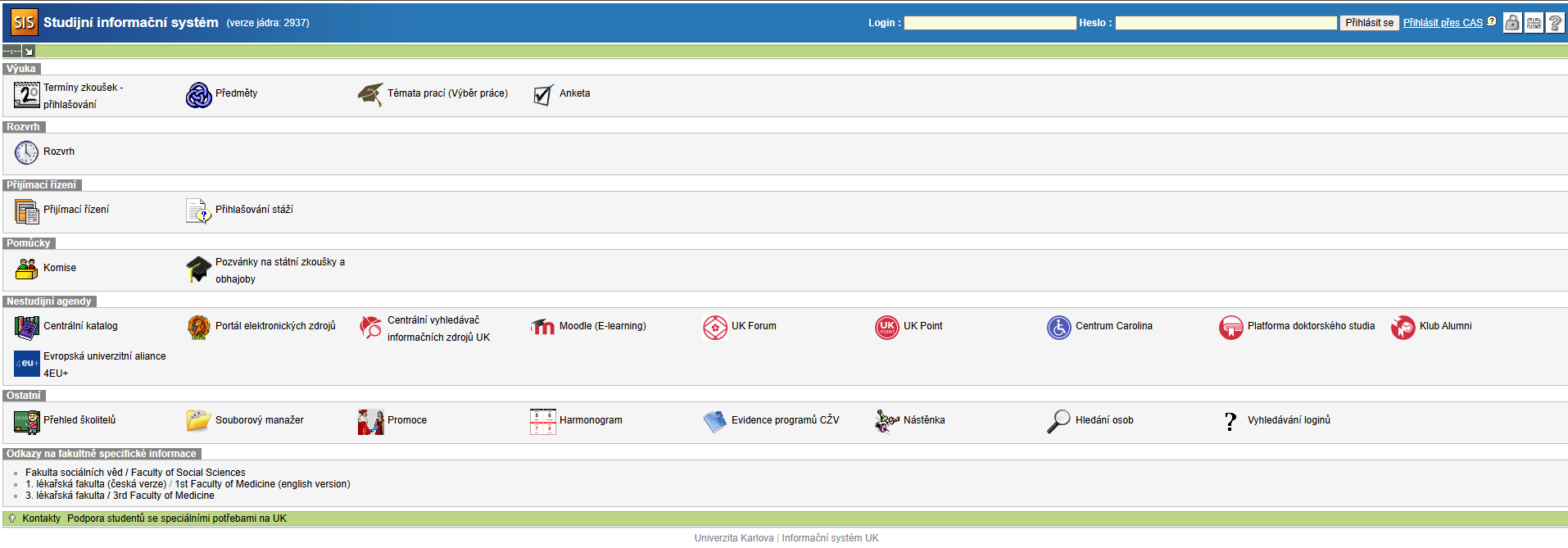Viewport: 1568px width, 548px height.
Task: Focus the Heslo password field
Action: click(x=1226, y=23)
